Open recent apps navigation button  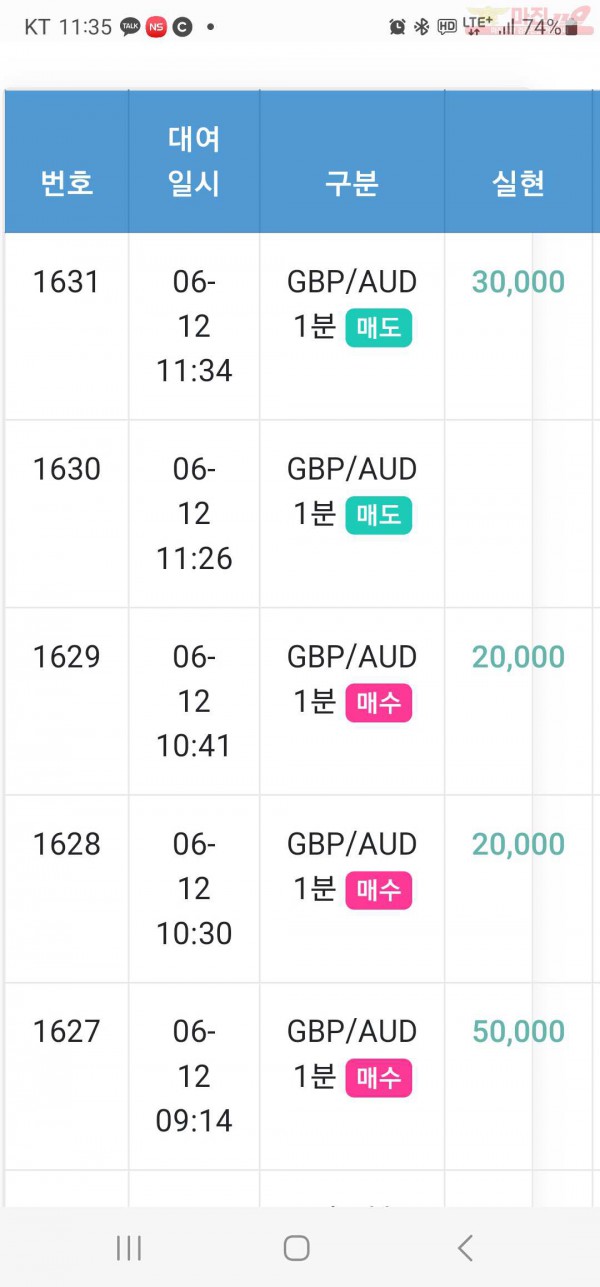[128, 1247]
